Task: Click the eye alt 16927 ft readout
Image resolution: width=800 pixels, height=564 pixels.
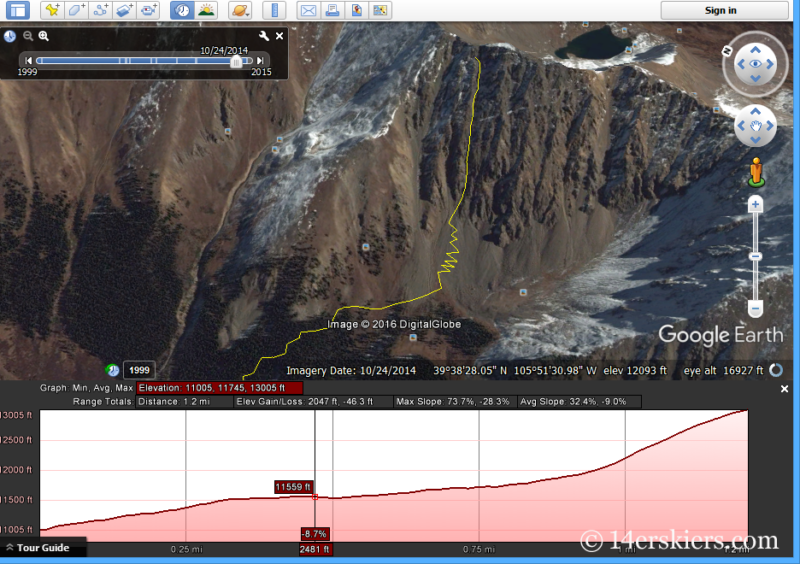Action: (x=723, y=371)
